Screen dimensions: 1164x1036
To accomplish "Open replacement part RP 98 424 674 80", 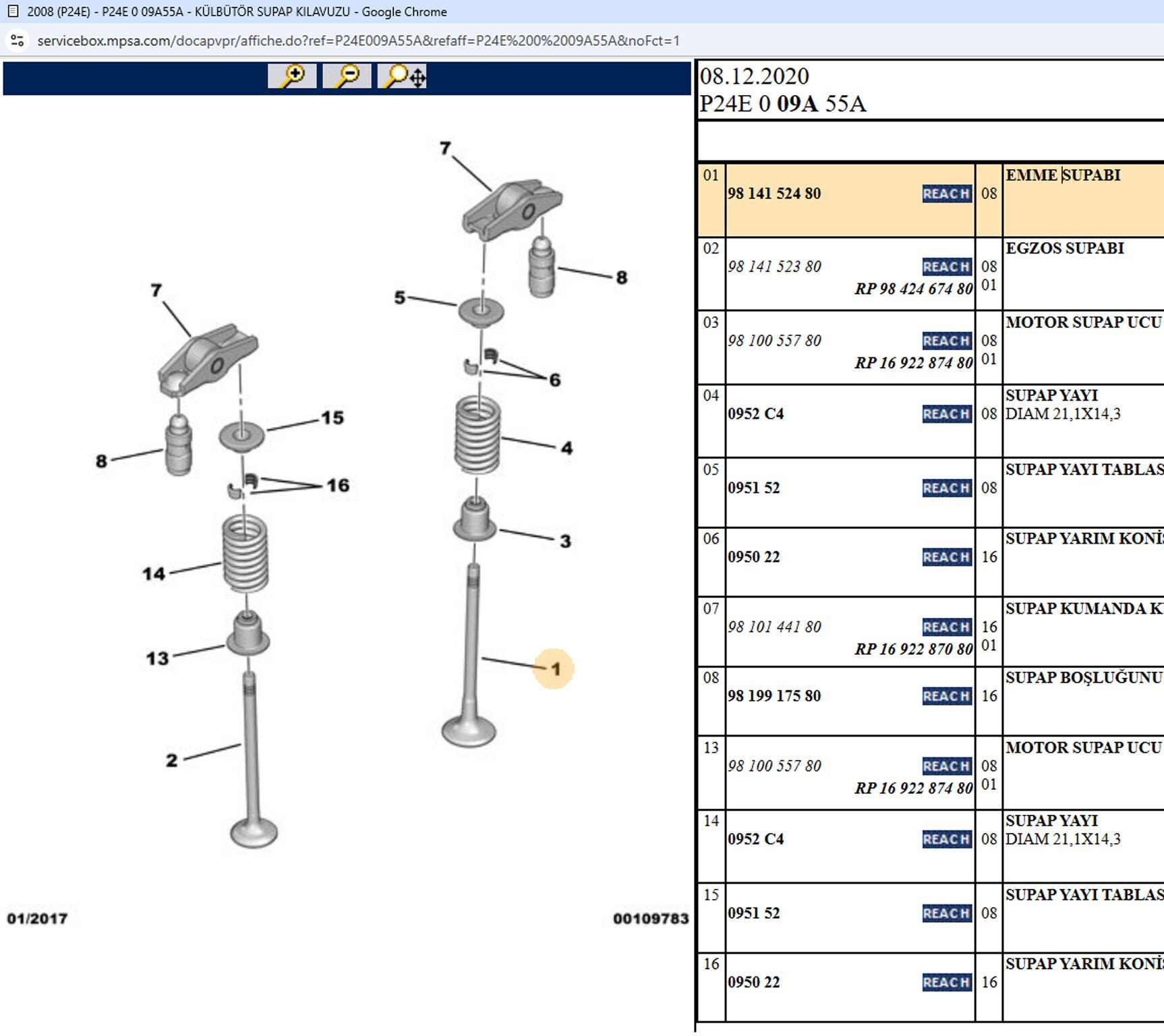I will click(913, 289).
